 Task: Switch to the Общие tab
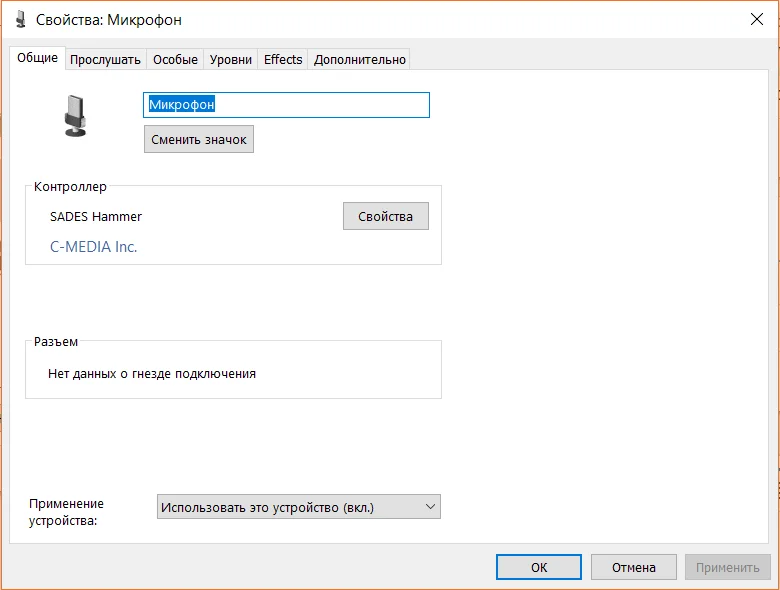[37, 58]
